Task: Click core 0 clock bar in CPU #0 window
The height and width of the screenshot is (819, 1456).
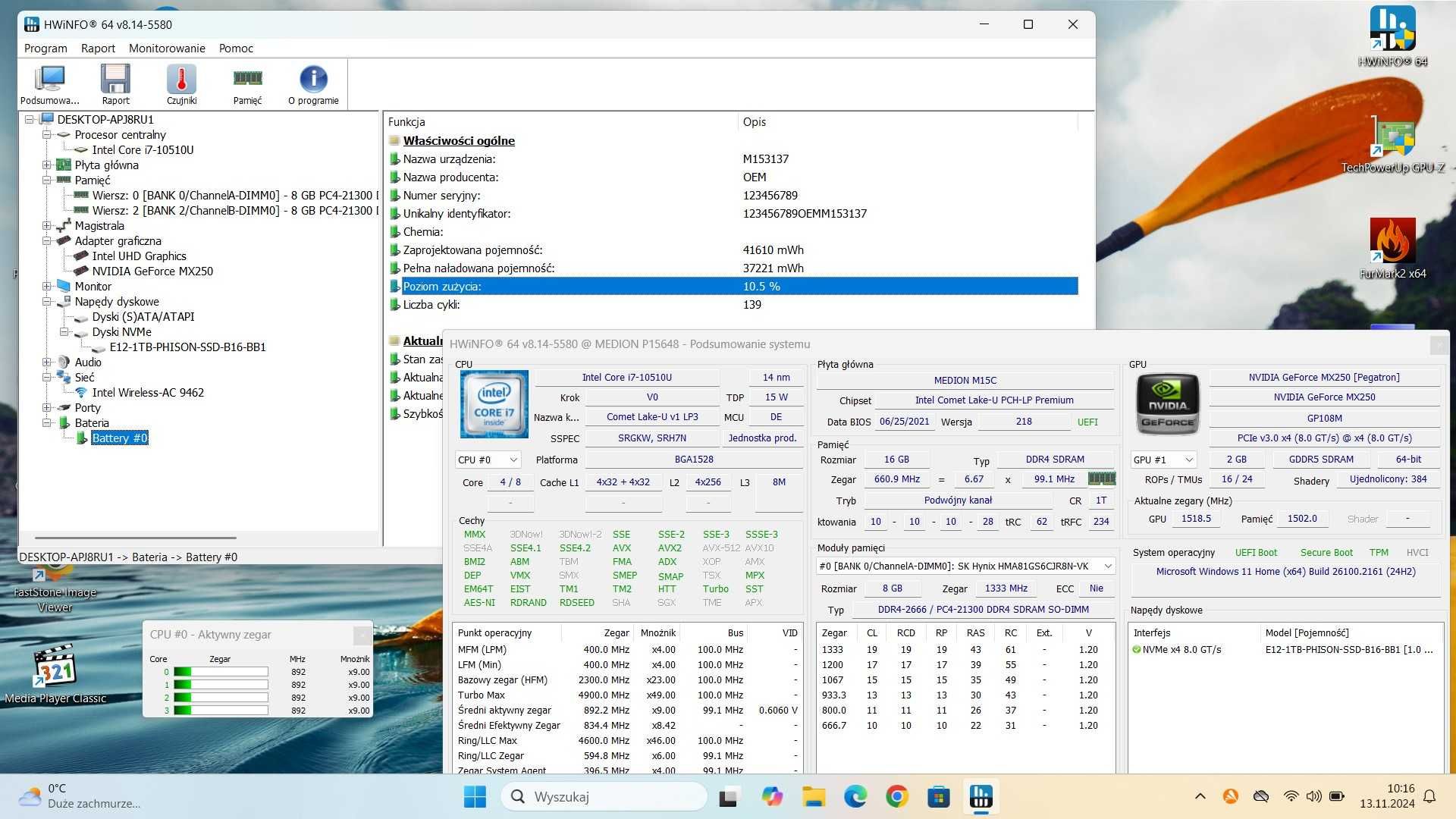Action: pyautogui.click(x=221, y=671)
